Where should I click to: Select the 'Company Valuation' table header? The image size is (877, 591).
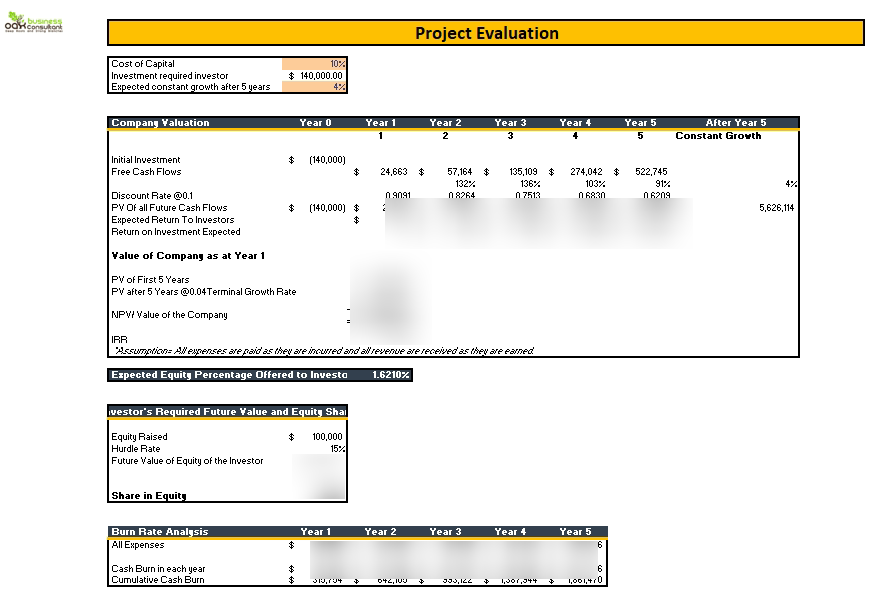[x=160, y=122]
